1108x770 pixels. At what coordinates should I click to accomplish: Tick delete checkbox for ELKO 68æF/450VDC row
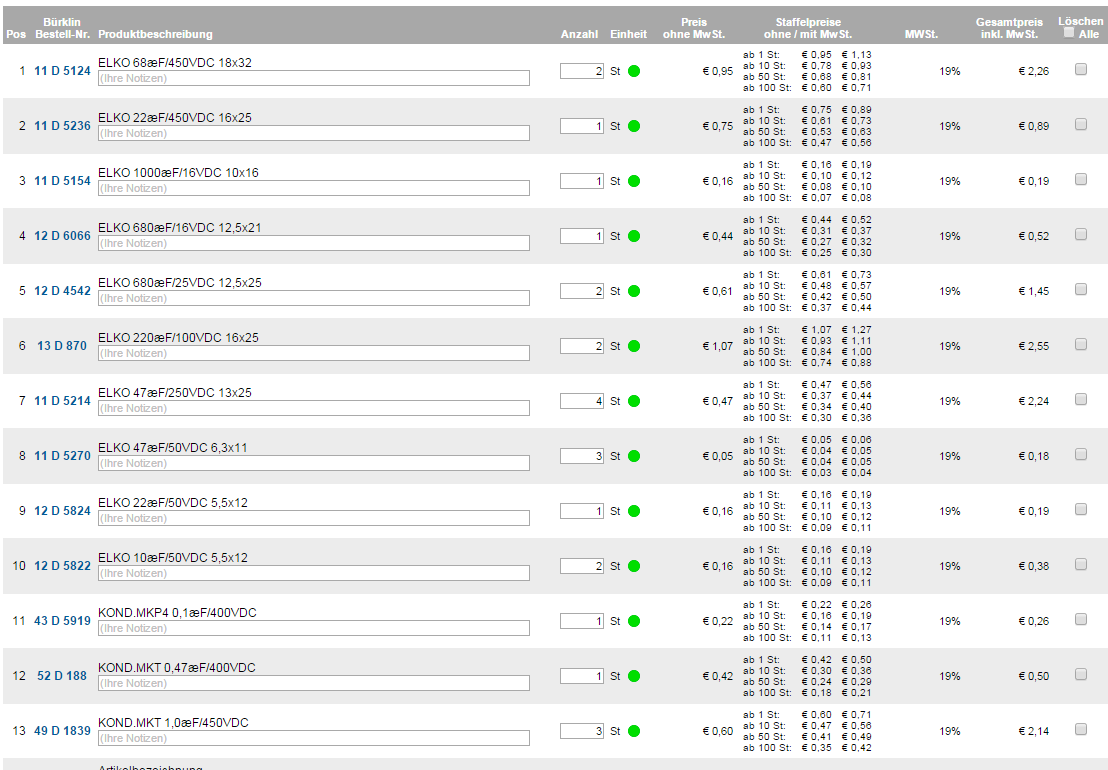[1080, 69]
